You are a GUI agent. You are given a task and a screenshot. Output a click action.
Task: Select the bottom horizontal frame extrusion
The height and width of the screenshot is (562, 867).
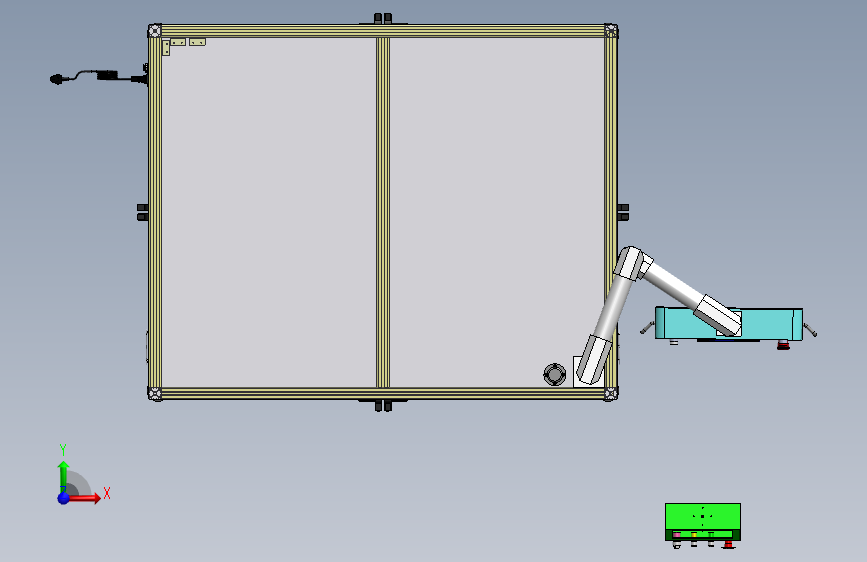(383, 393)
